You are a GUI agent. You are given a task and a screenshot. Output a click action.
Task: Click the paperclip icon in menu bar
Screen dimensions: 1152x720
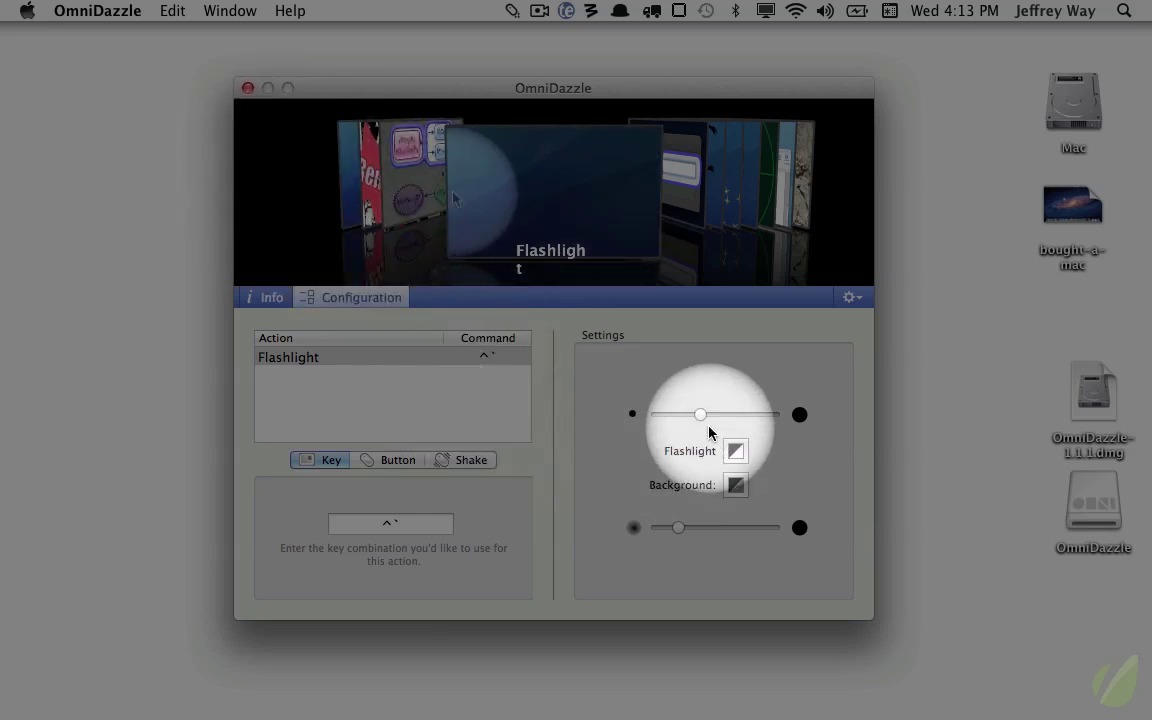(x=512, y=11)
